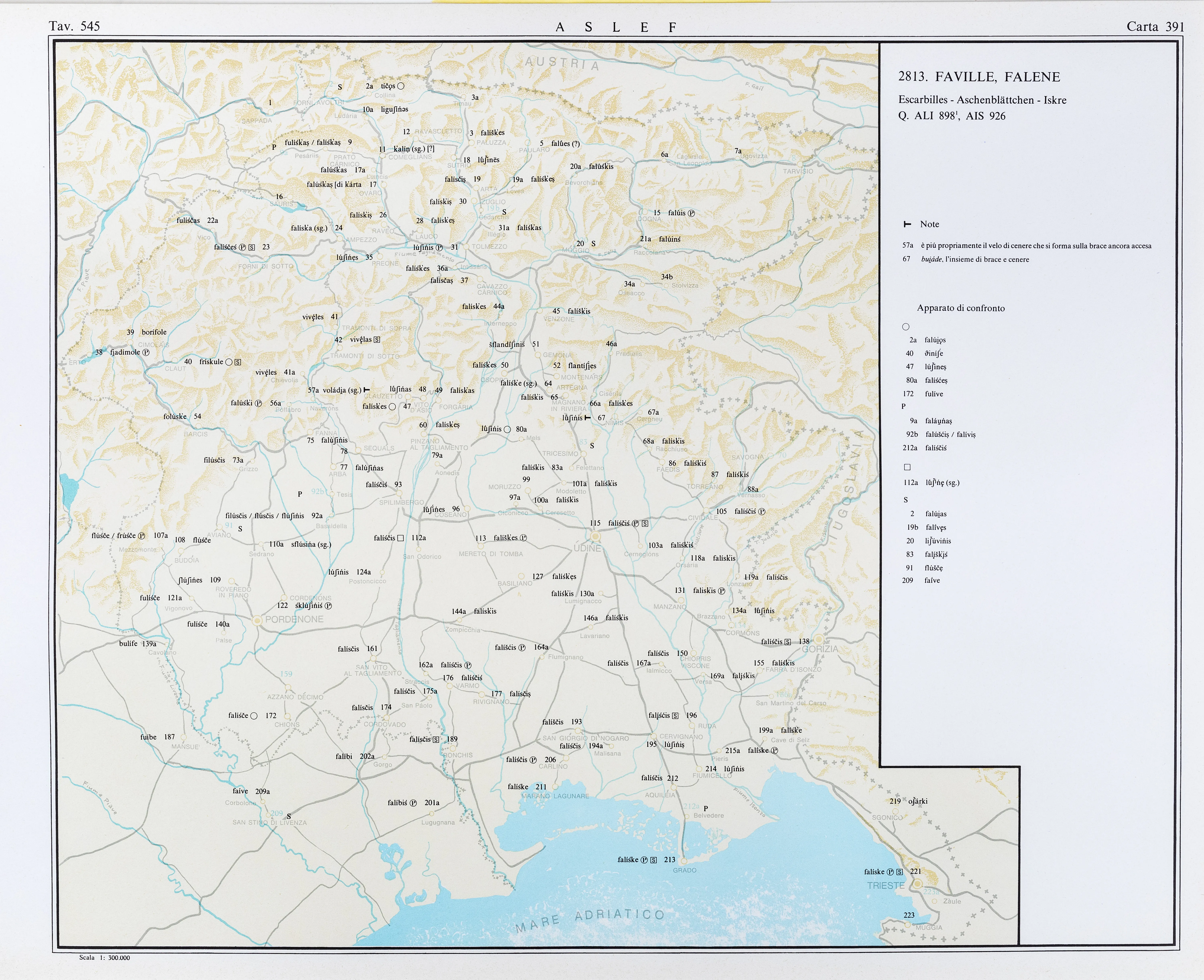The height and width of the screenshot is (980, 1204).
Task: Click the 'Tav. 545' label at top left
Action: coord(74,26)
